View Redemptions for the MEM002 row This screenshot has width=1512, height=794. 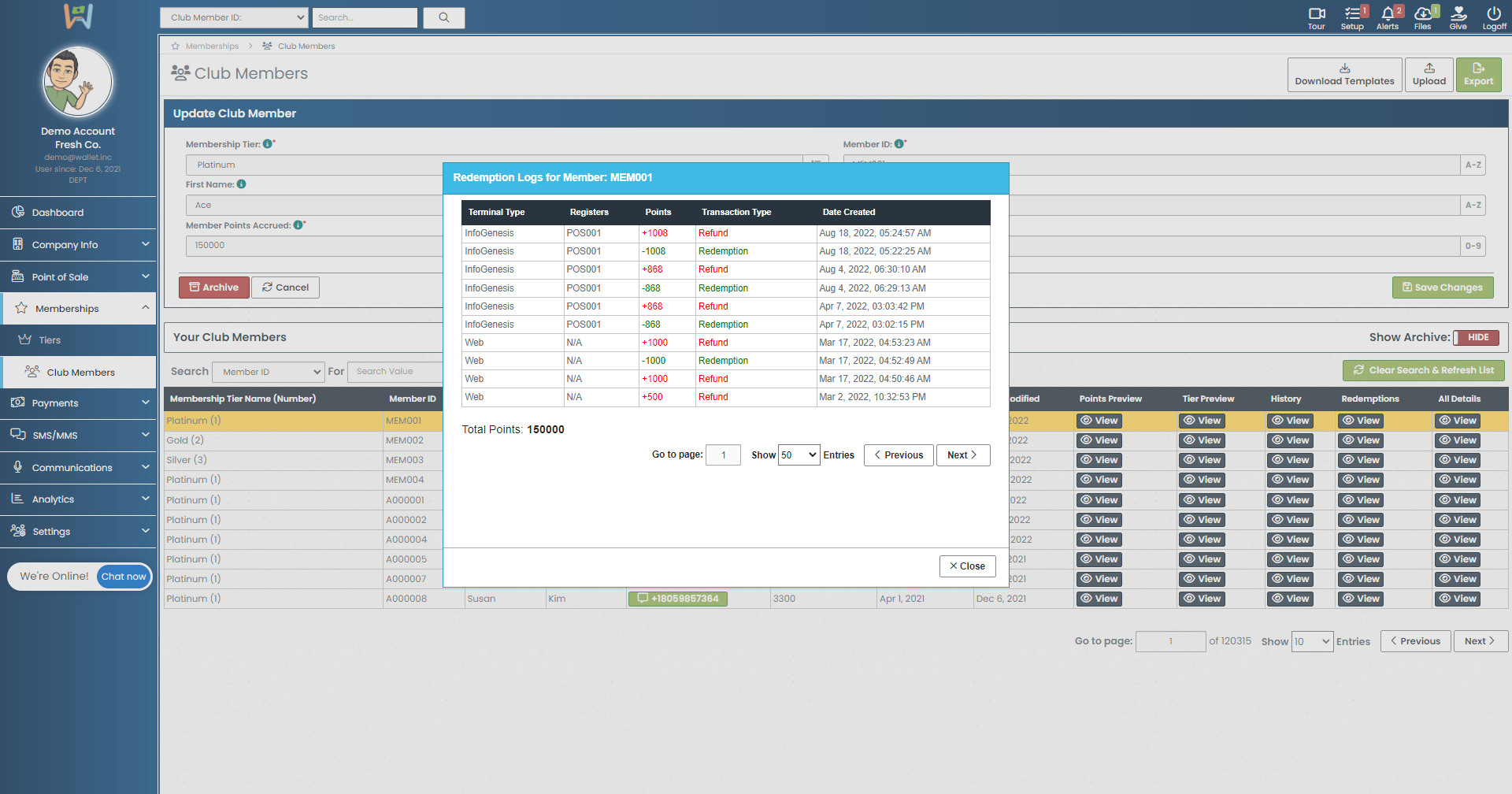pos(1361,440)
